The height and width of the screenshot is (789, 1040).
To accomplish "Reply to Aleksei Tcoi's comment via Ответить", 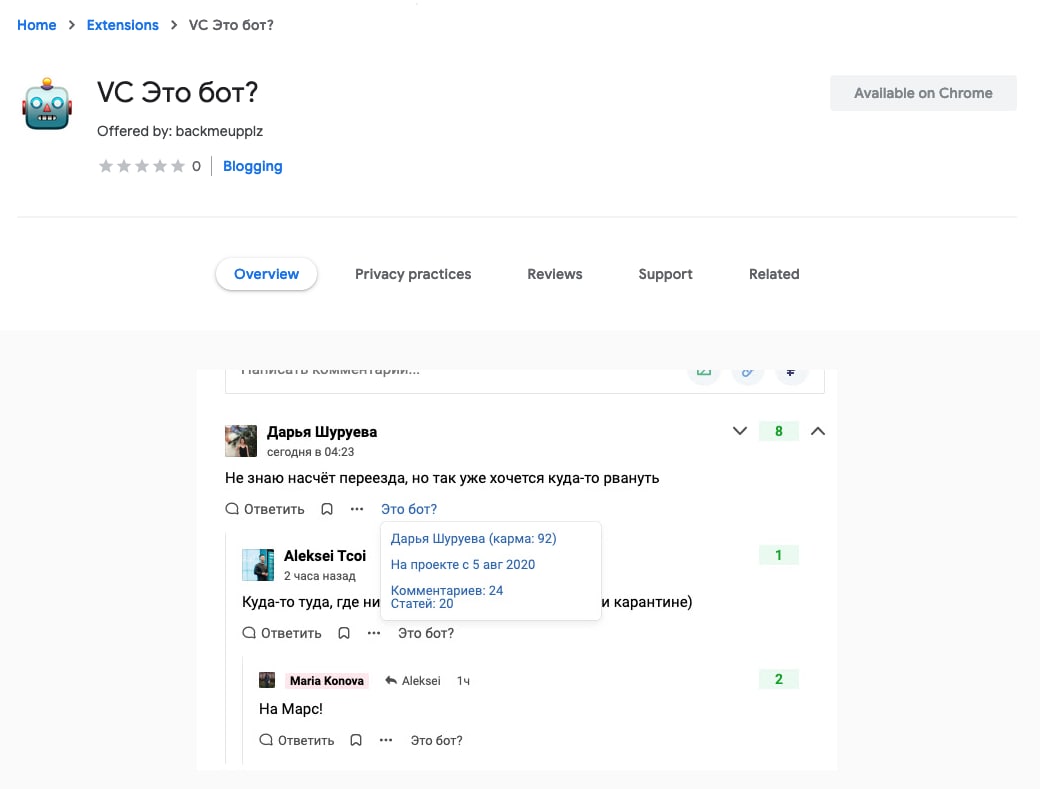I will 282,633.
